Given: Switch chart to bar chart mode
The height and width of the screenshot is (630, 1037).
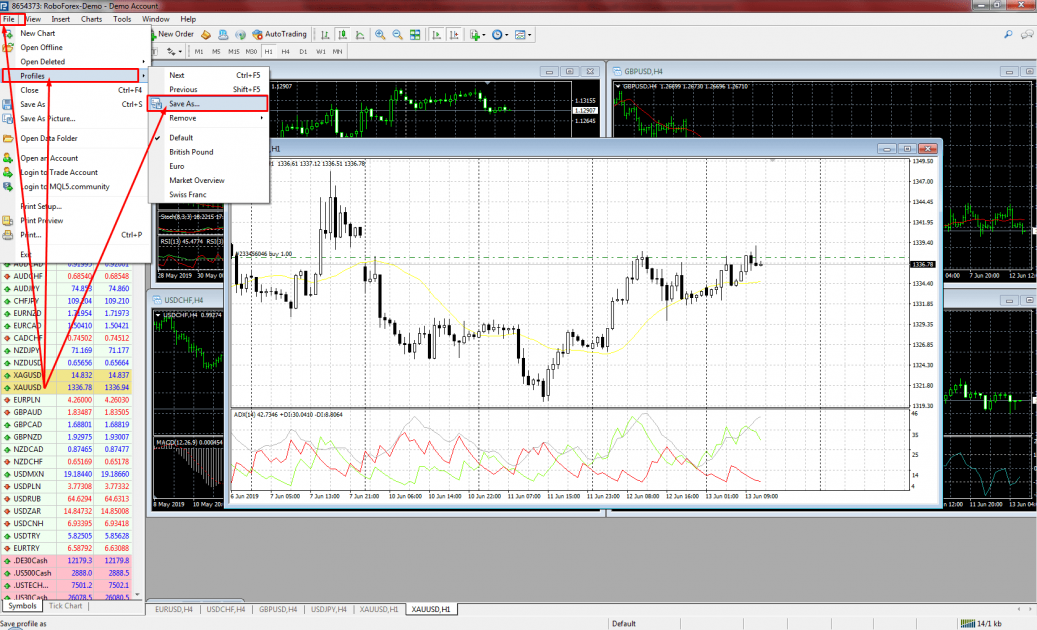Looking at the screenshot, I should pyautogui.click(x=325, y=34).
